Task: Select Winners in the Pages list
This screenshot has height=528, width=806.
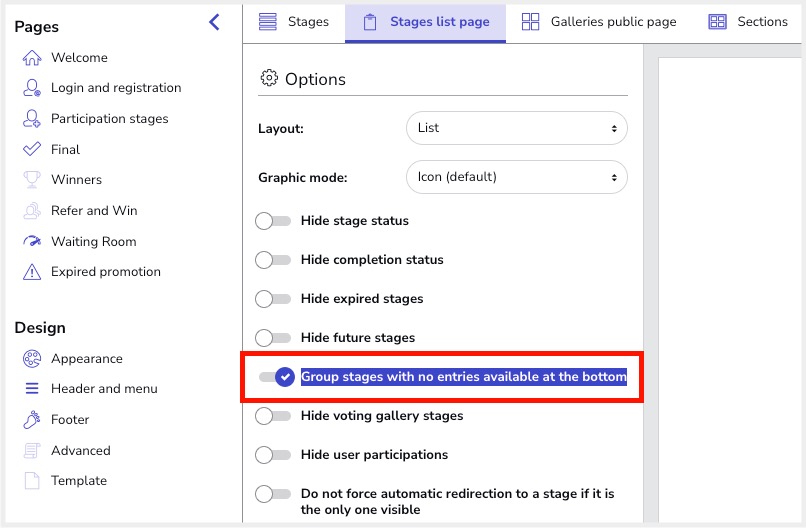Action: 76,180
